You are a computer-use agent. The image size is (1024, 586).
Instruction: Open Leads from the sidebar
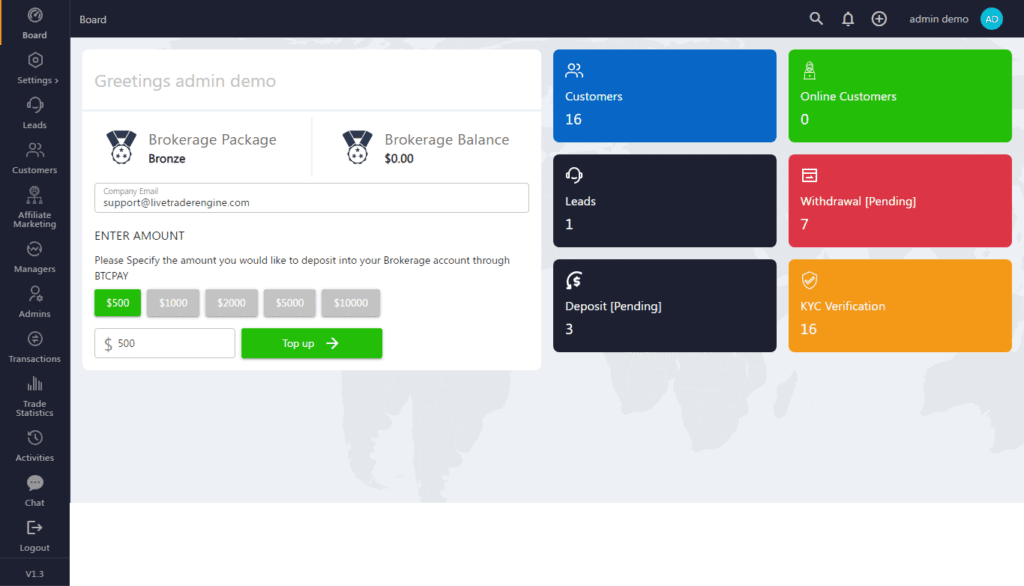point(35,112)
